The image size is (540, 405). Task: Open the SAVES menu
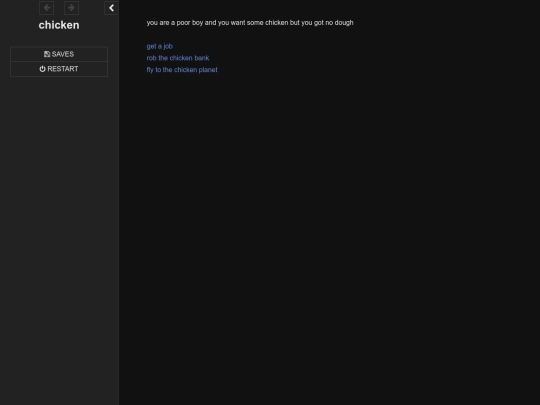pos(59,54)
